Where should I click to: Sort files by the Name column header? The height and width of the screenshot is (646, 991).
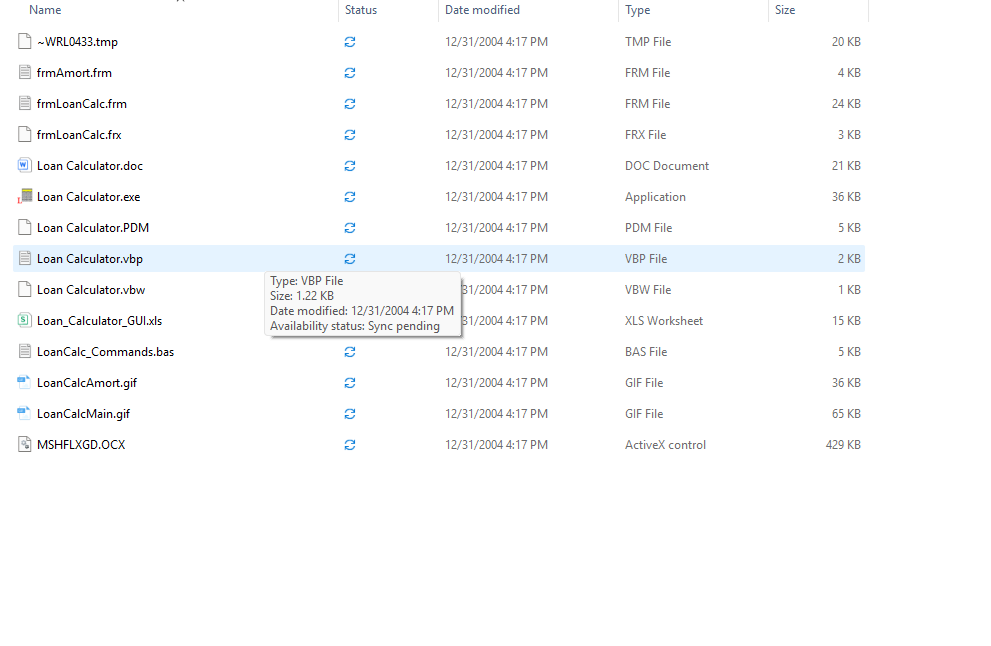pyautogui.click(x=45, y=10)
